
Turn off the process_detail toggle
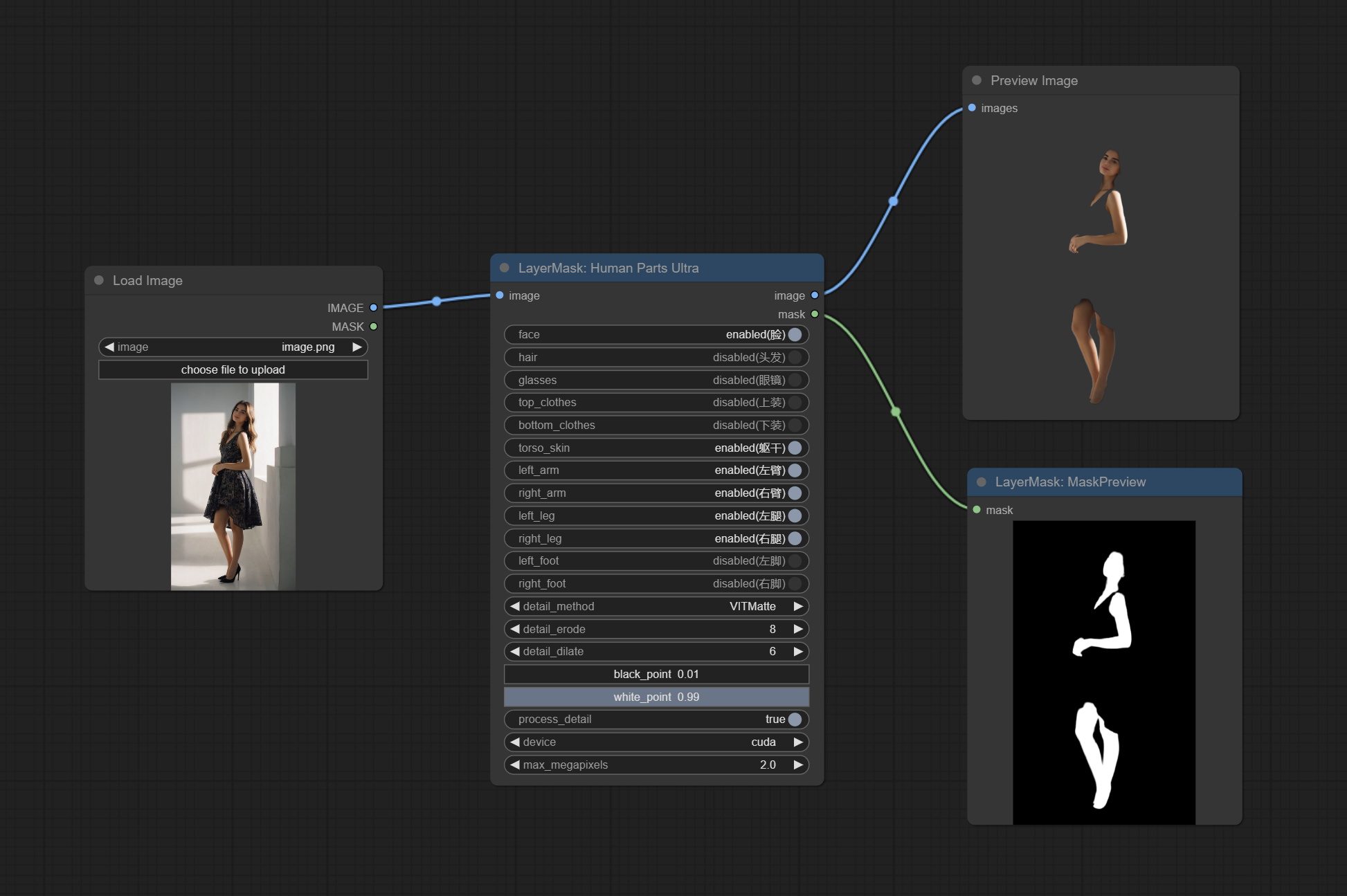pos(795,719)
